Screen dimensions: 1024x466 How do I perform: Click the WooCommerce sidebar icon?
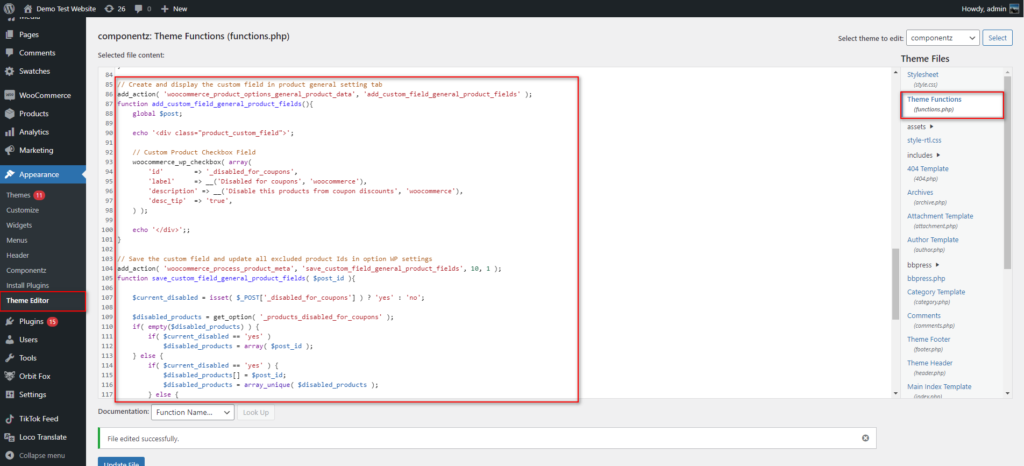pyautogui.click(x=10, y=95)
